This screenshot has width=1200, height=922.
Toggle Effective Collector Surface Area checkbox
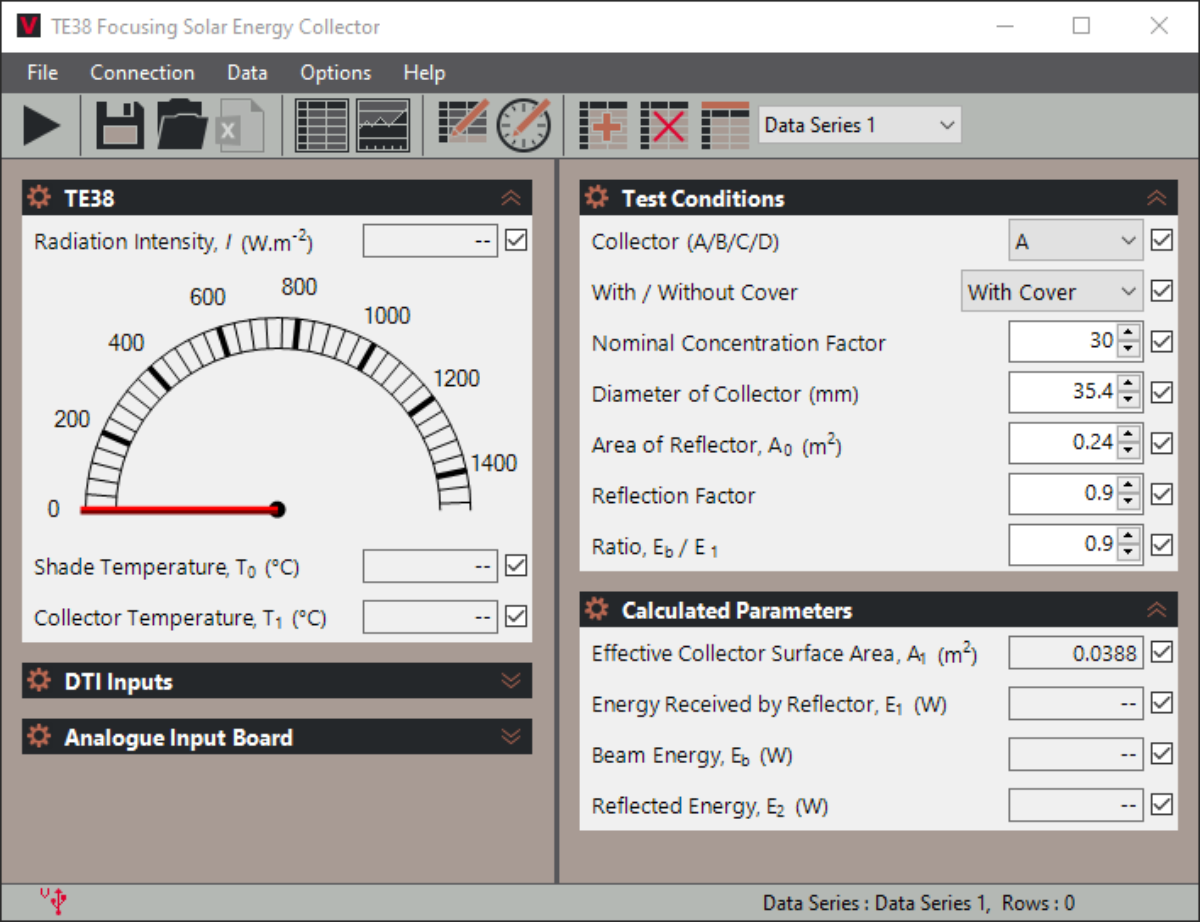click(1161, 653)
